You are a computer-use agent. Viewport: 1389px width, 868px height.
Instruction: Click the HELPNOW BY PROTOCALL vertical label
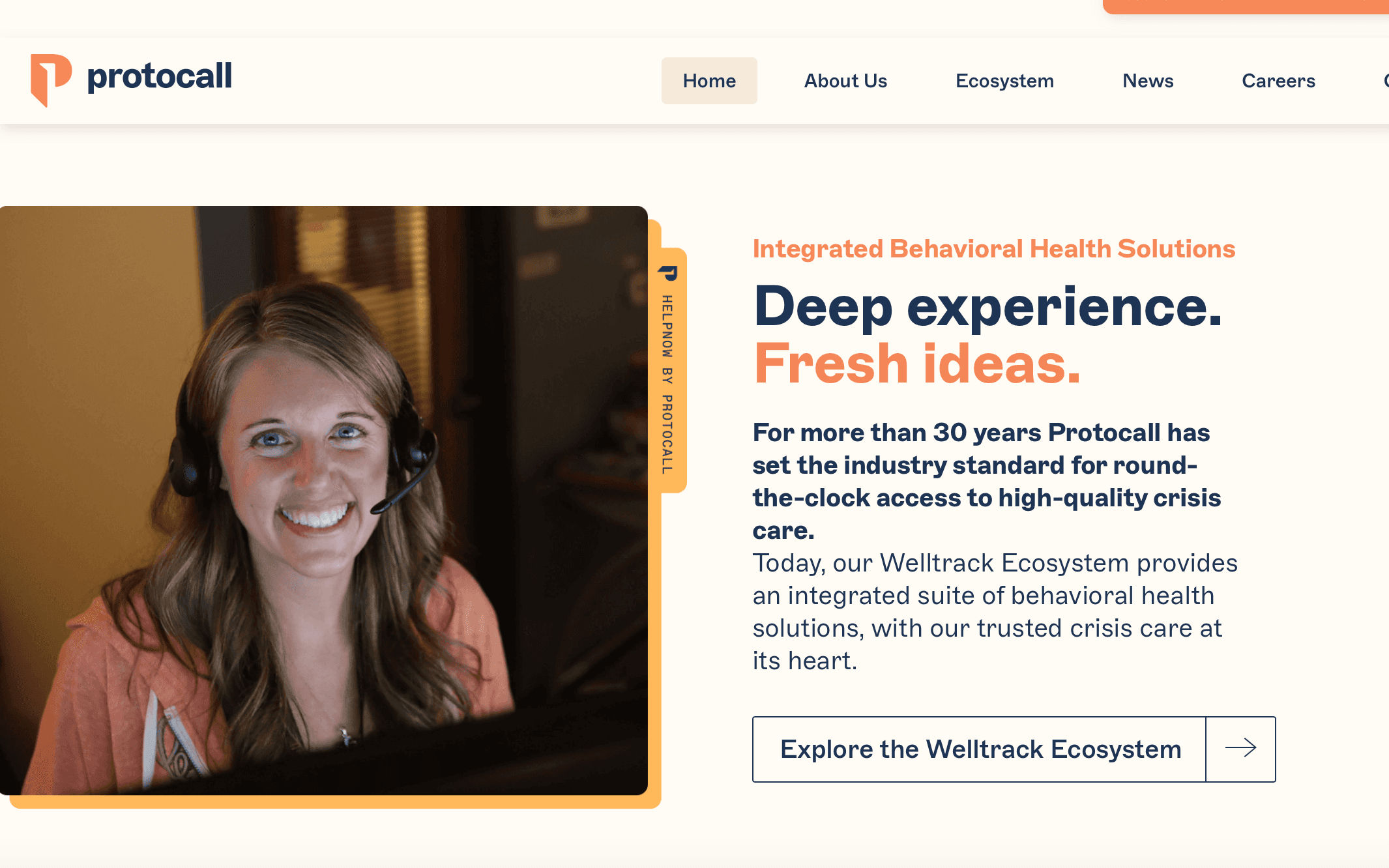(667, 384)
